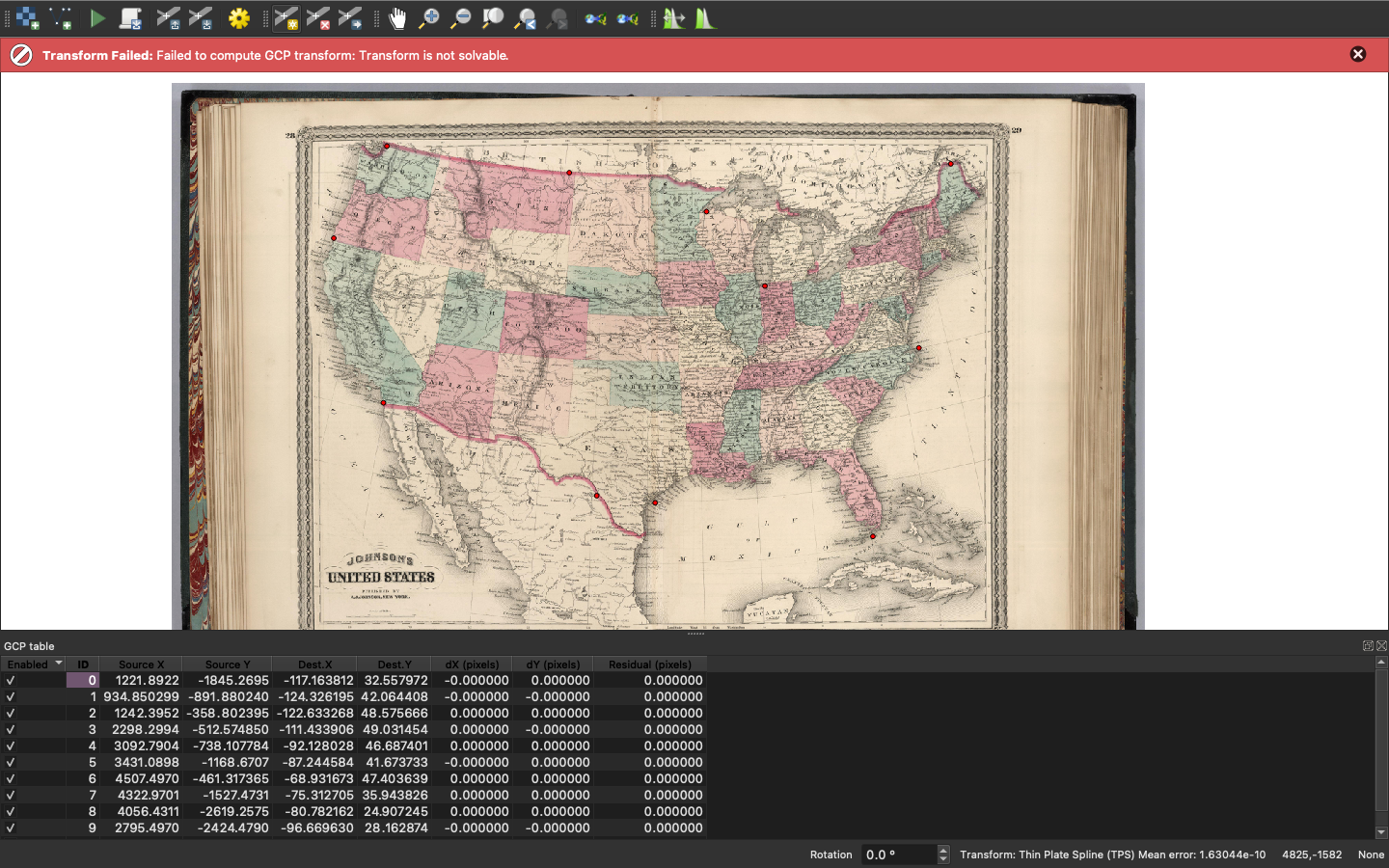
Task: Sort GCP table by Dest.X header
Action: tap(314, 665)
